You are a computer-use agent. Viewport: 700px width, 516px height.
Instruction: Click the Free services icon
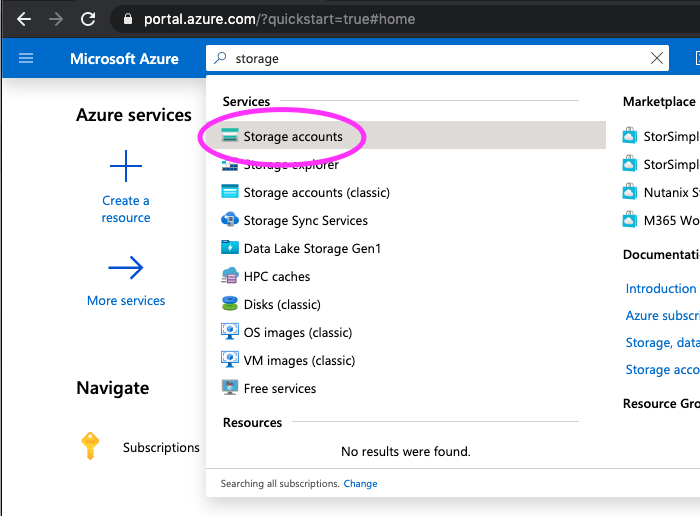click(230, 387)
